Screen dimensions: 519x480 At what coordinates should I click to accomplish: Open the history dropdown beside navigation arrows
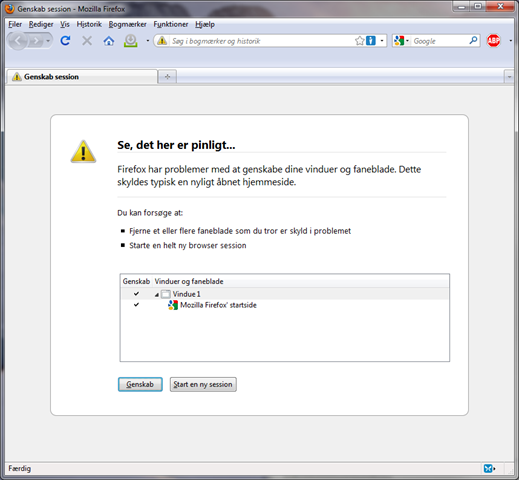click(x=48, y=41)
